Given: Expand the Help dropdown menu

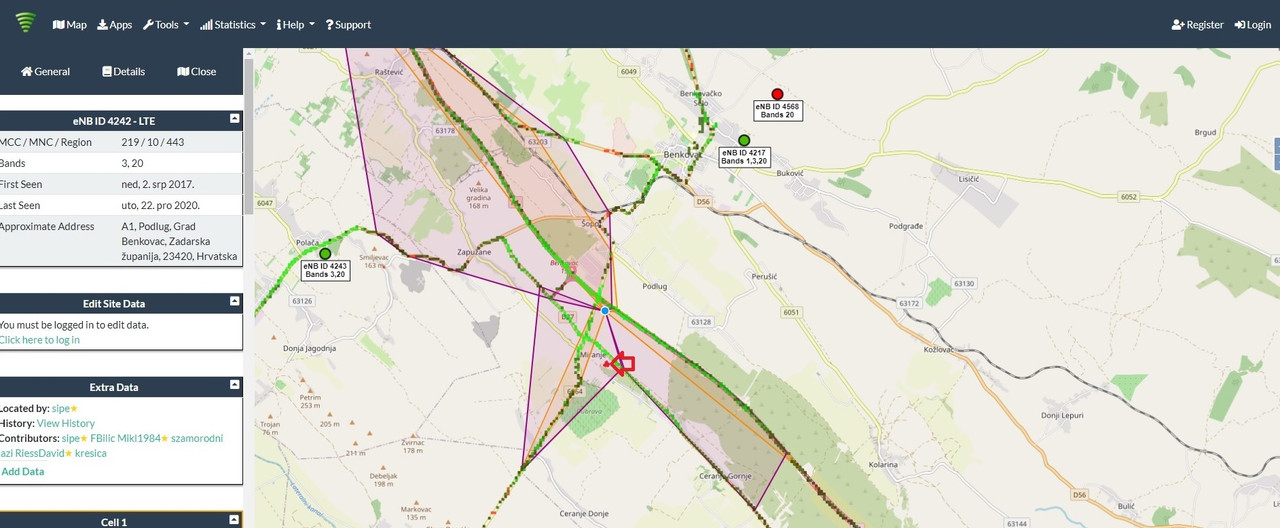Looking at the screenshot, I should pos(296,25).
